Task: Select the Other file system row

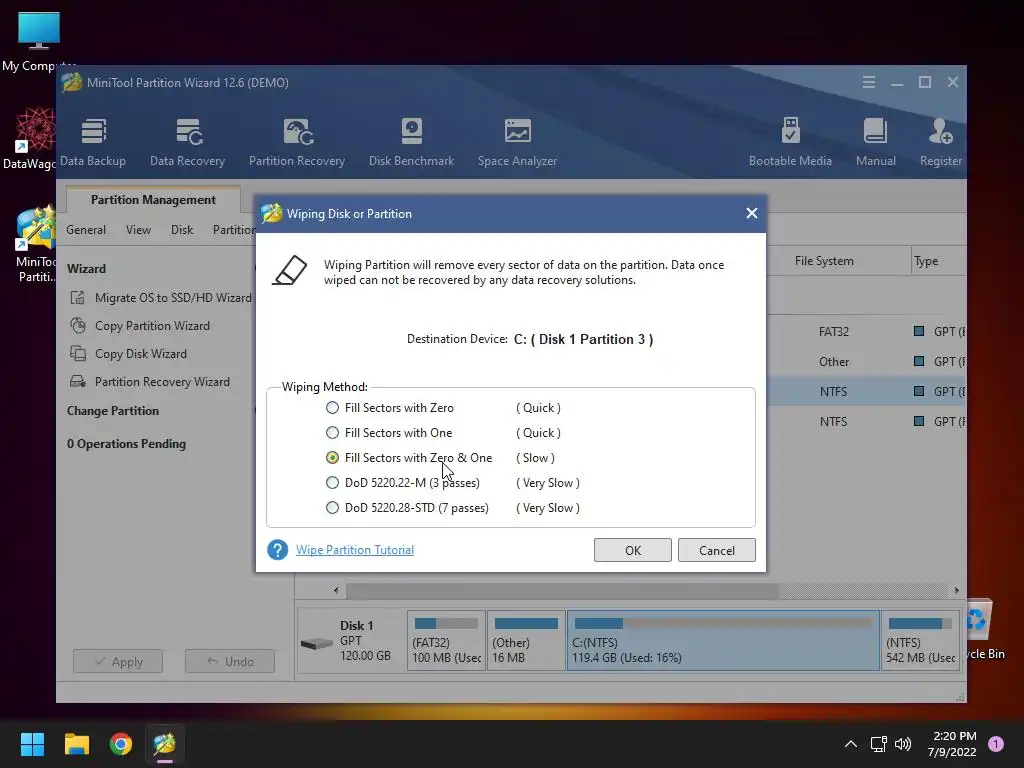Action: [x=867, y=362]
